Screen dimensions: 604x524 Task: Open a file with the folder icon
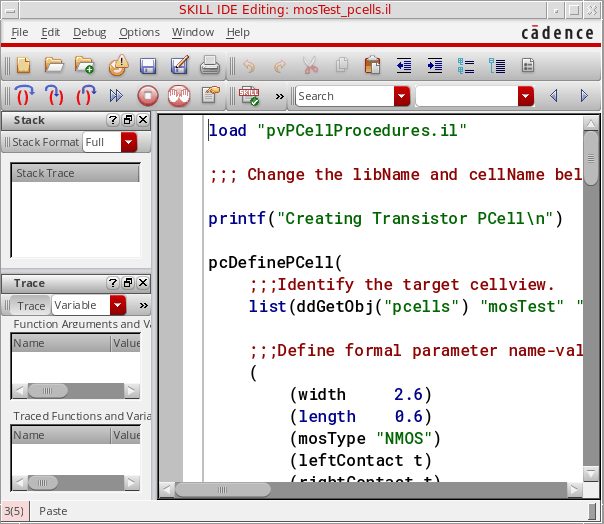[54, 65]
